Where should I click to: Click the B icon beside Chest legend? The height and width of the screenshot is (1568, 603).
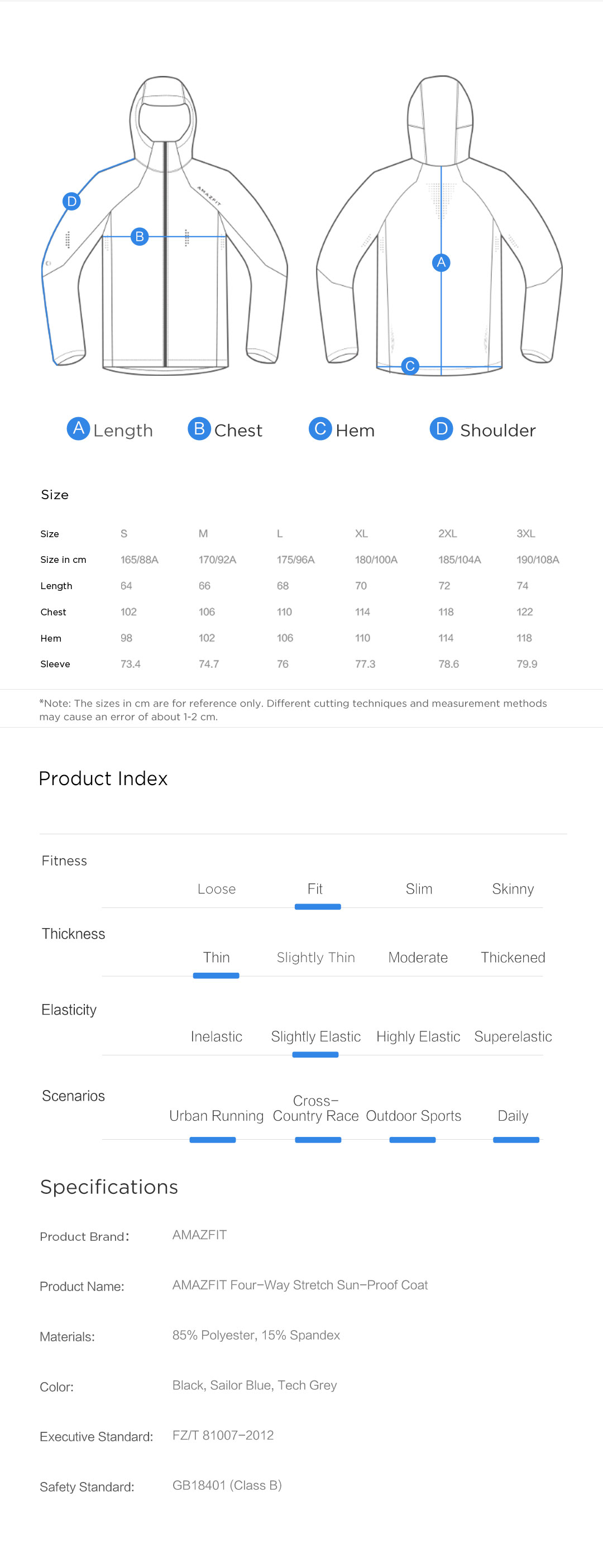coord(199,428)
